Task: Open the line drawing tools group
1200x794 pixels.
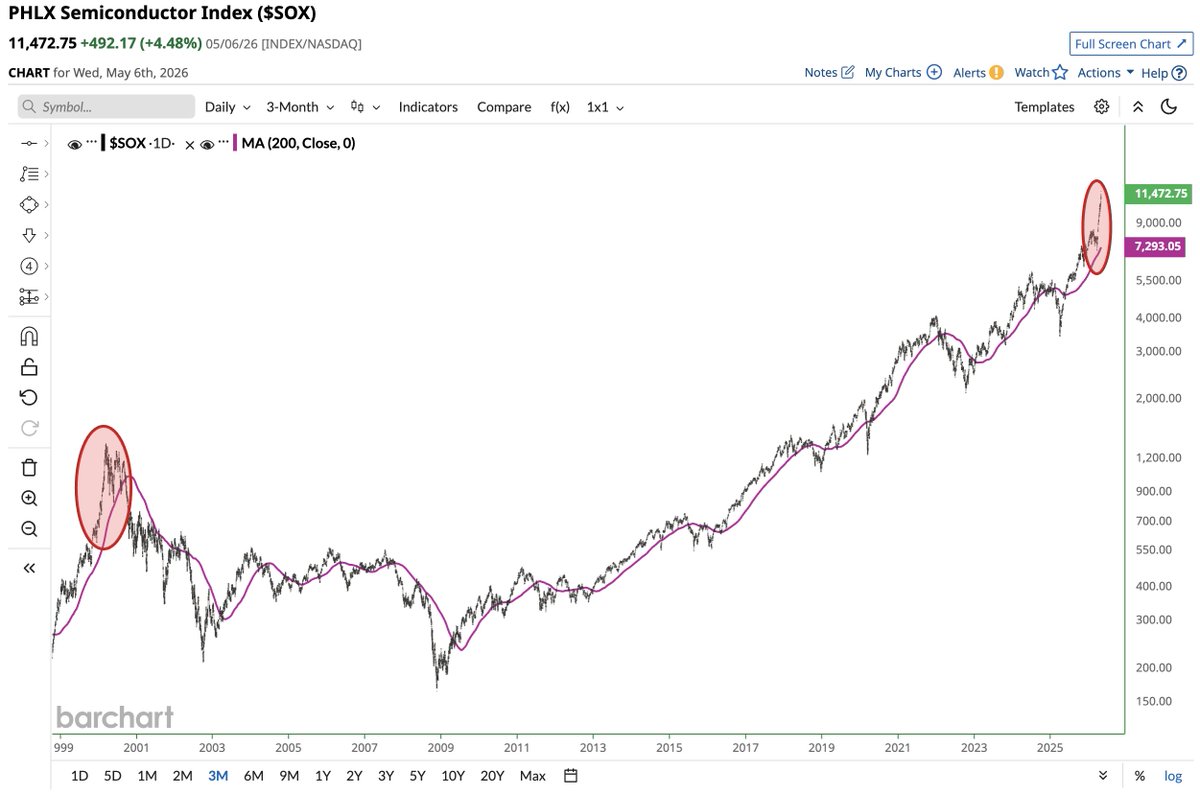Action: pos(29,144)
